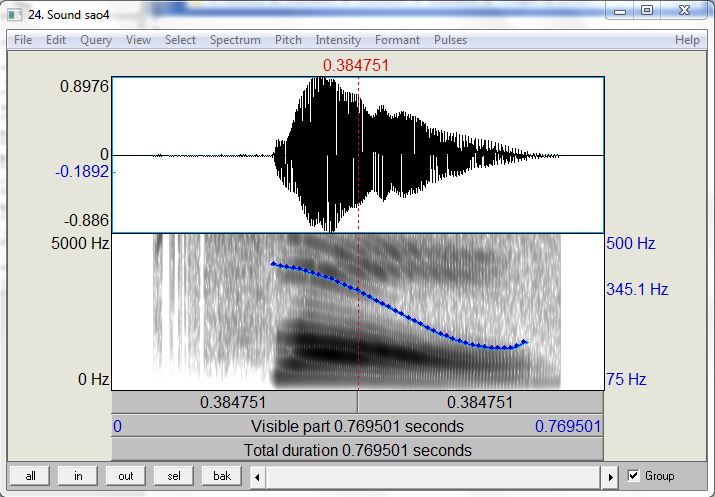715x497 pixels.
Task: Open the Intensity menu
Action: (338, 40)
